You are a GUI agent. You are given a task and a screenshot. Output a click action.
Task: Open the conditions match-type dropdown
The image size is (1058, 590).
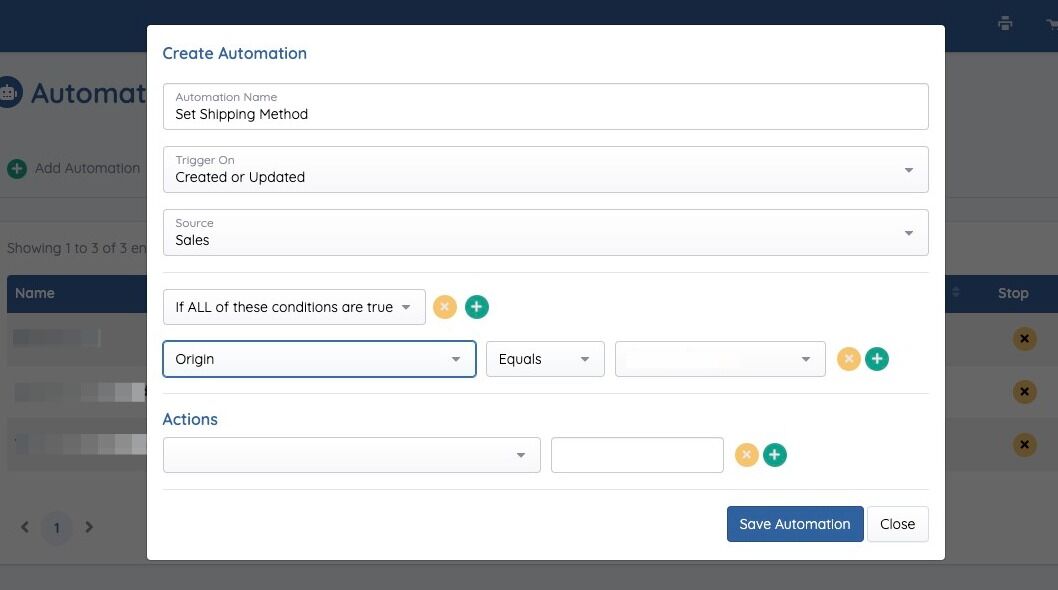(293, 307)
